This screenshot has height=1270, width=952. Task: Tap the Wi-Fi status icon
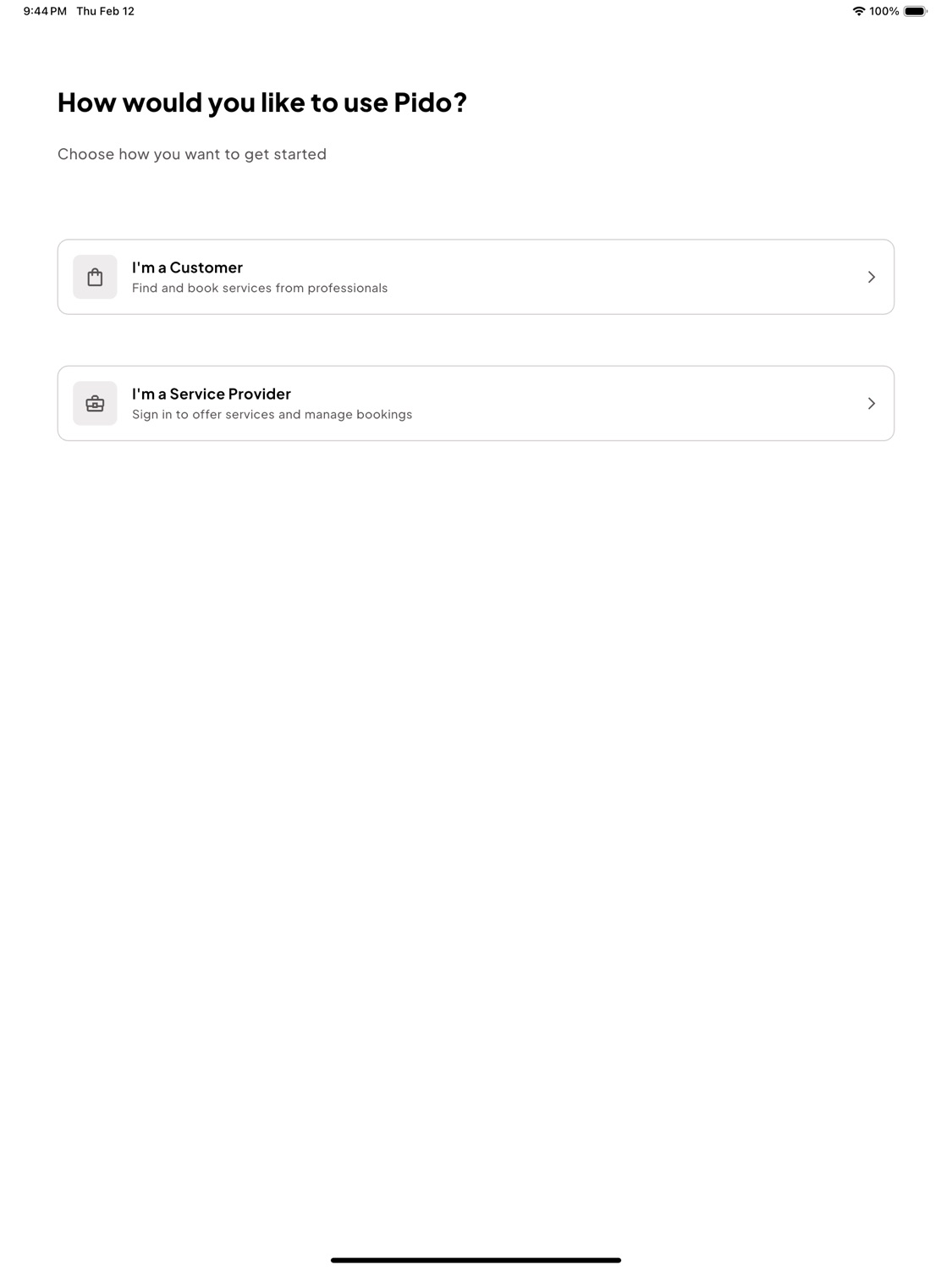click(859, 11)
